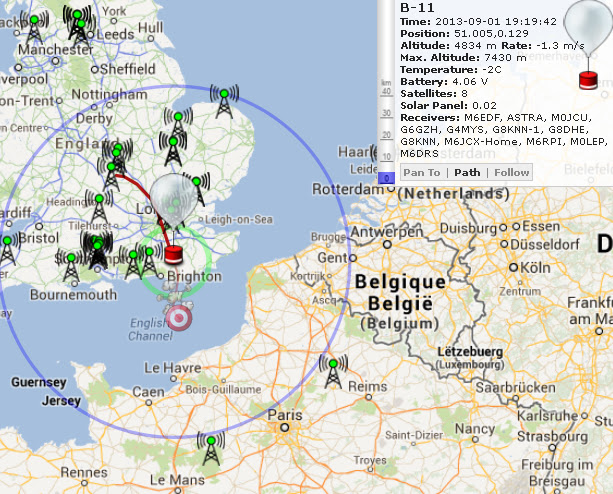This screenshot has width=613, height=494.
Task: Click the Le Havre city label
Action: [173, 368]
